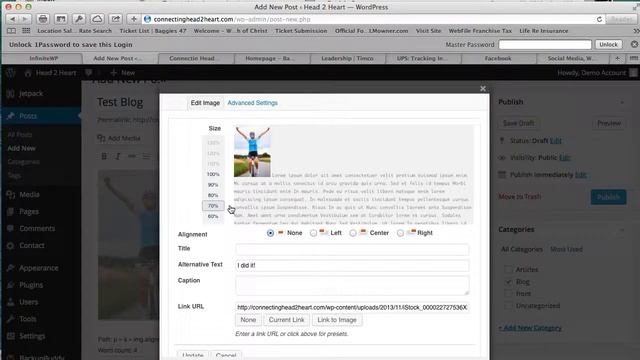Set image size to 60%

(213, 216)
